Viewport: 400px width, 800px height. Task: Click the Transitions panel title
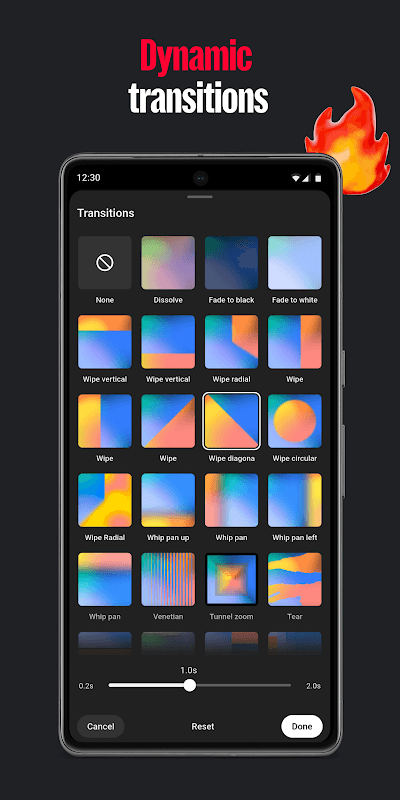(106, 213)
